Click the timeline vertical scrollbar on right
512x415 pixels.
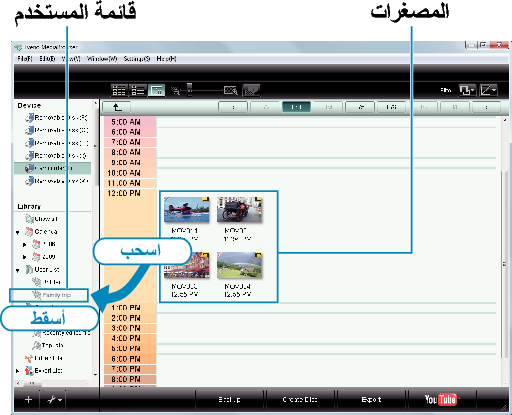(x=505, y=263)
